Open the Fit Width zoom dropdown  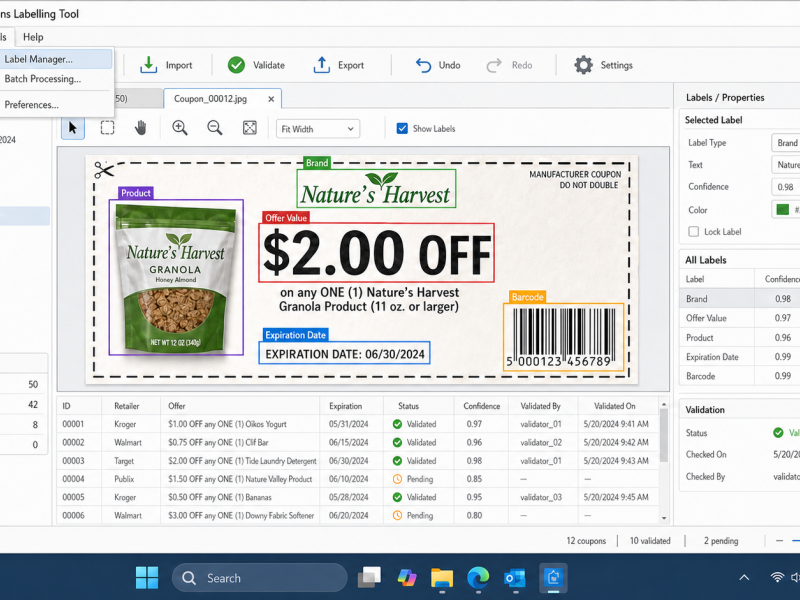click(318, 129)
